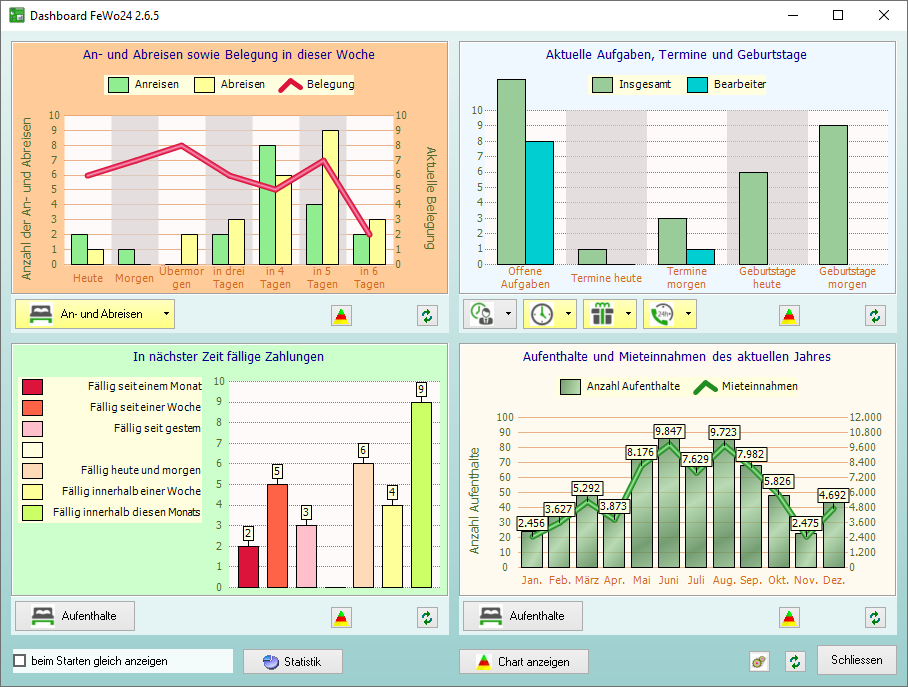Open chart icon under tasks and birthdays panel

(790, 316)
